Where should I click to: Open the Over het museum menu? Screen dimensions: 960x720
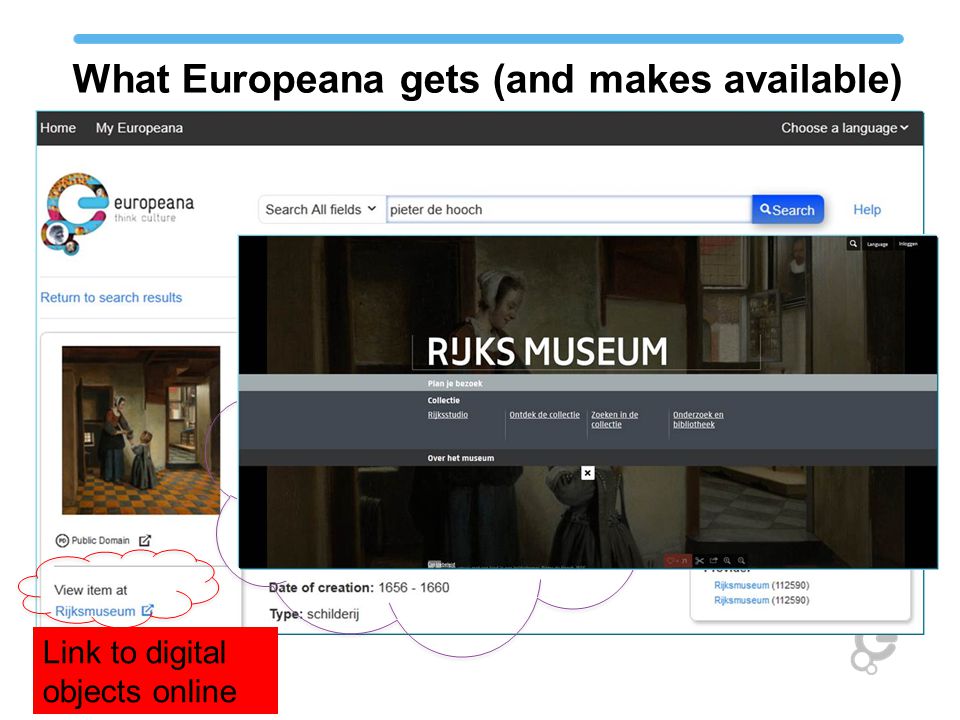pos(460,458)
